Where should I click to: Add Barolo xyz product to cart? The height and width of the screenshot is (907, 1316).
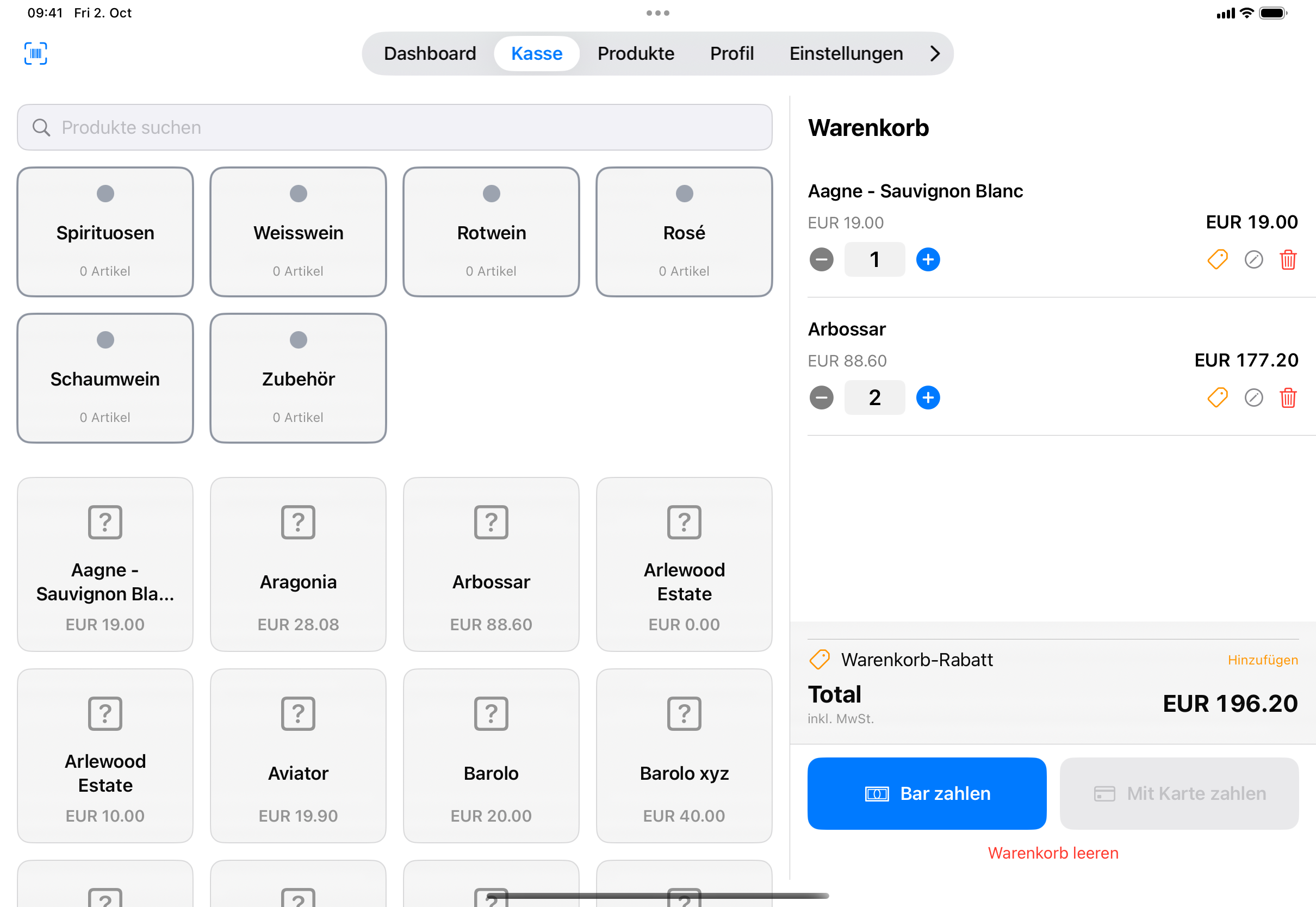pyautogui.click(x=684, y=756)
